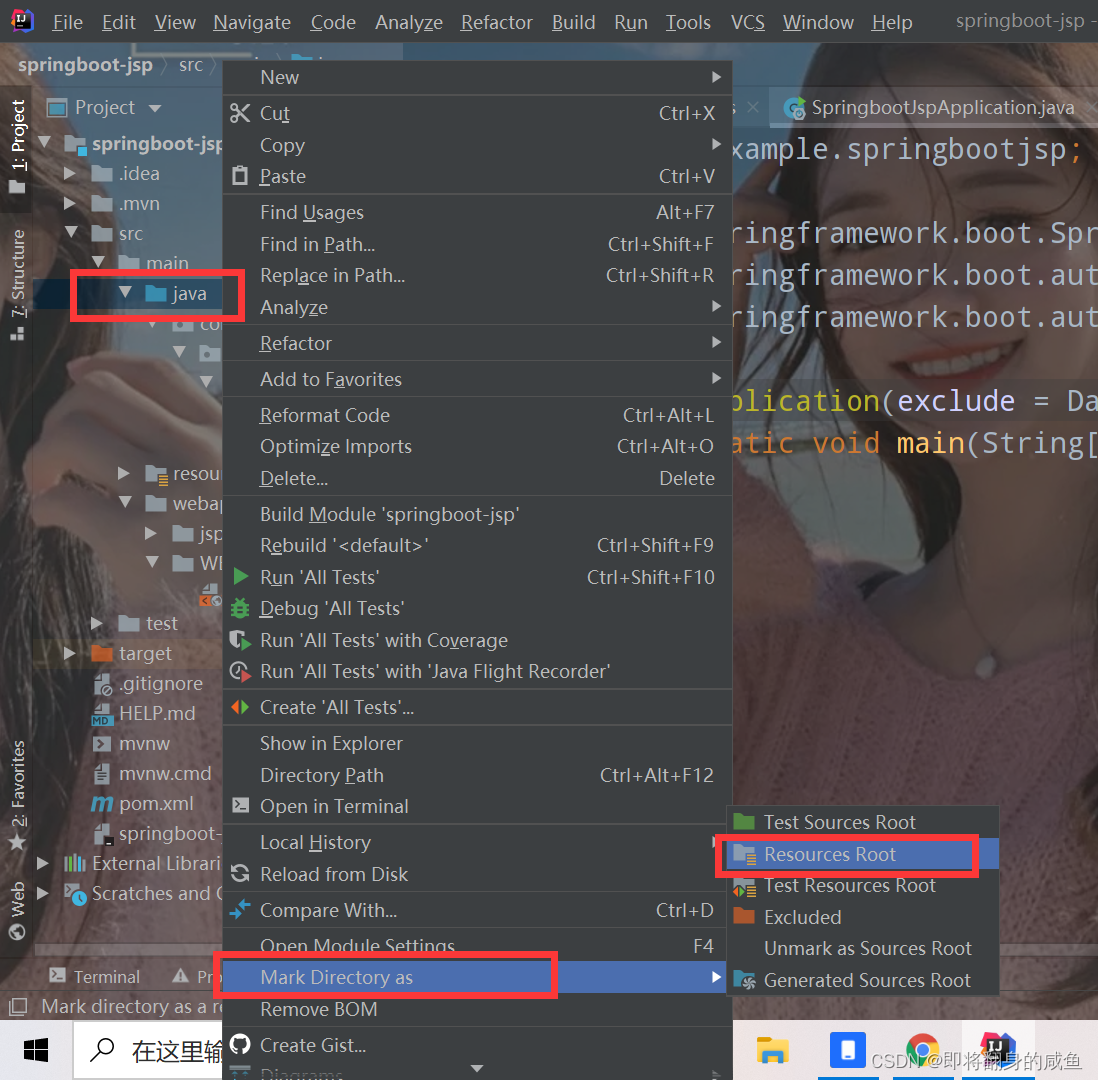Expand the test folder arrow
The height and width of the screenshot is (1080, 1098).
point(97,623)
